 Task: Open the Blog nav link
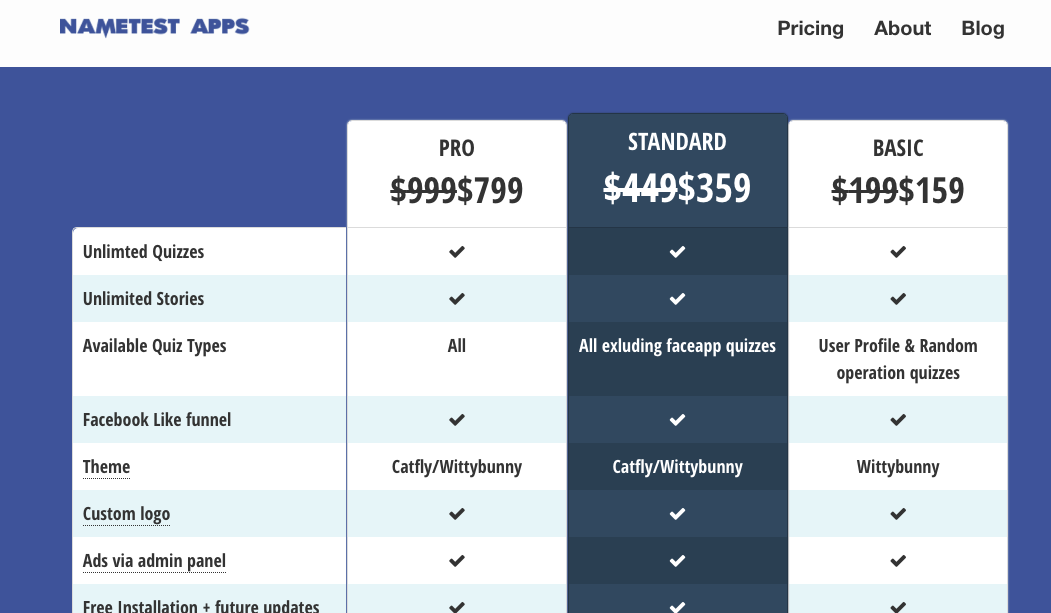tap(983, 28)
